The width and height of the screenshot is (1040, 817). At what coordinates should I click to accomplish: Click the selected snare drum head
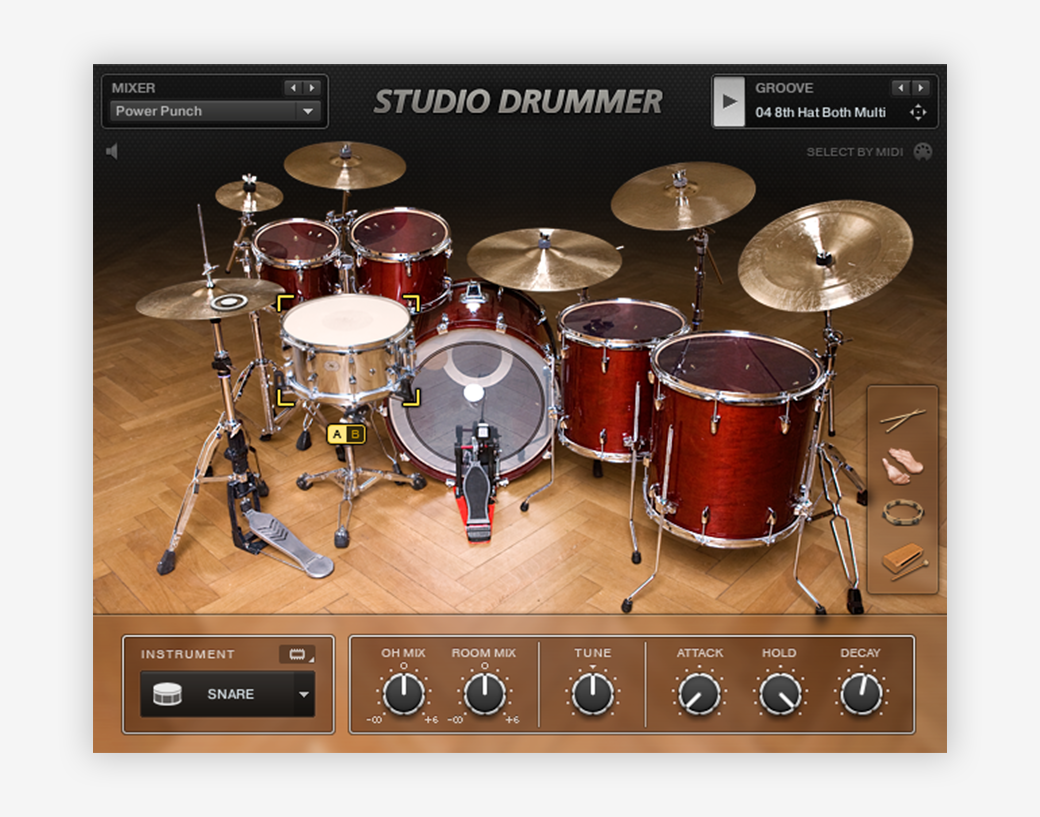[346, 320]
